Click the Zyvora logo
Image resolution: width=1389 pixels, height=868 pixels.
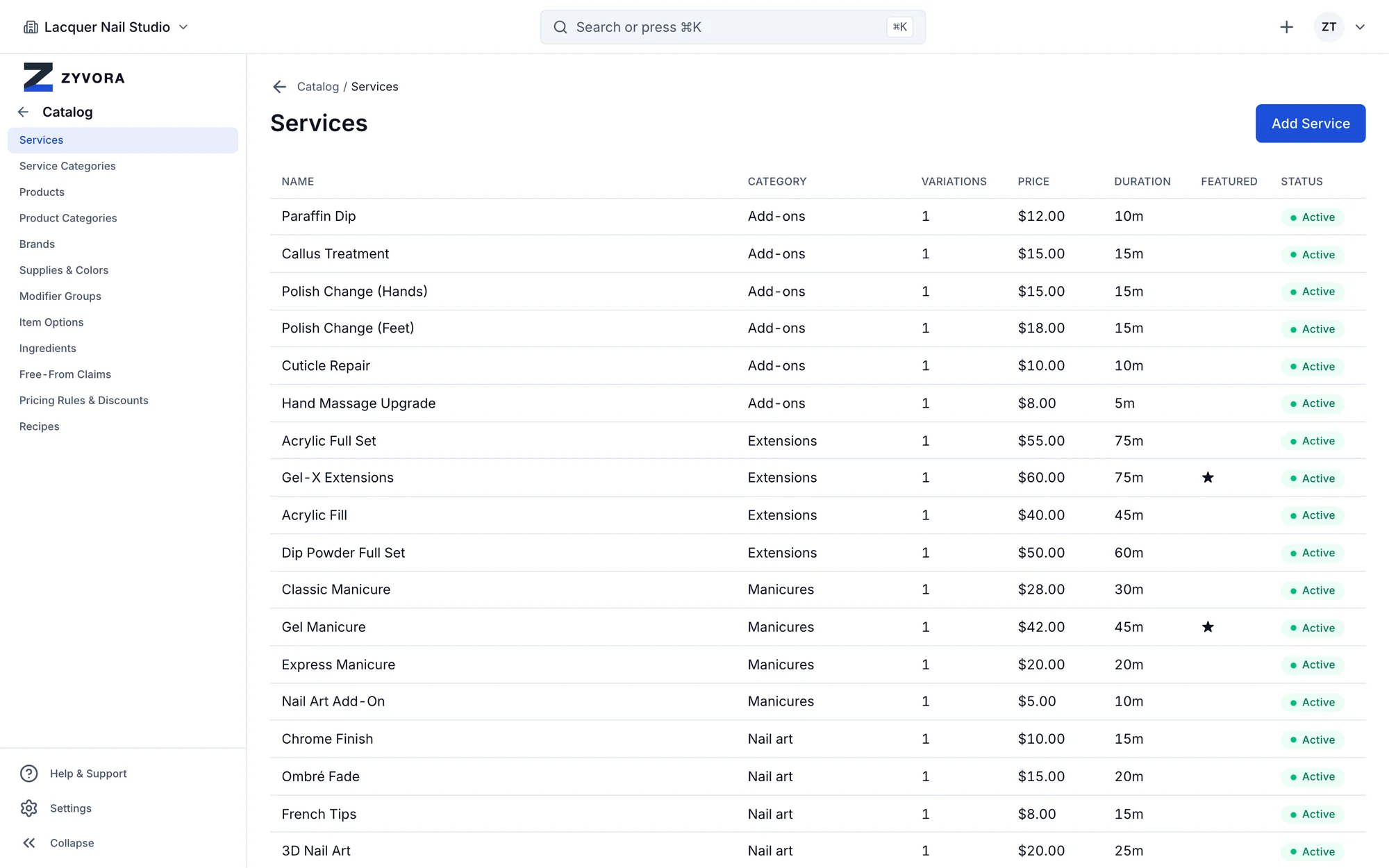(x=74, y=77)
